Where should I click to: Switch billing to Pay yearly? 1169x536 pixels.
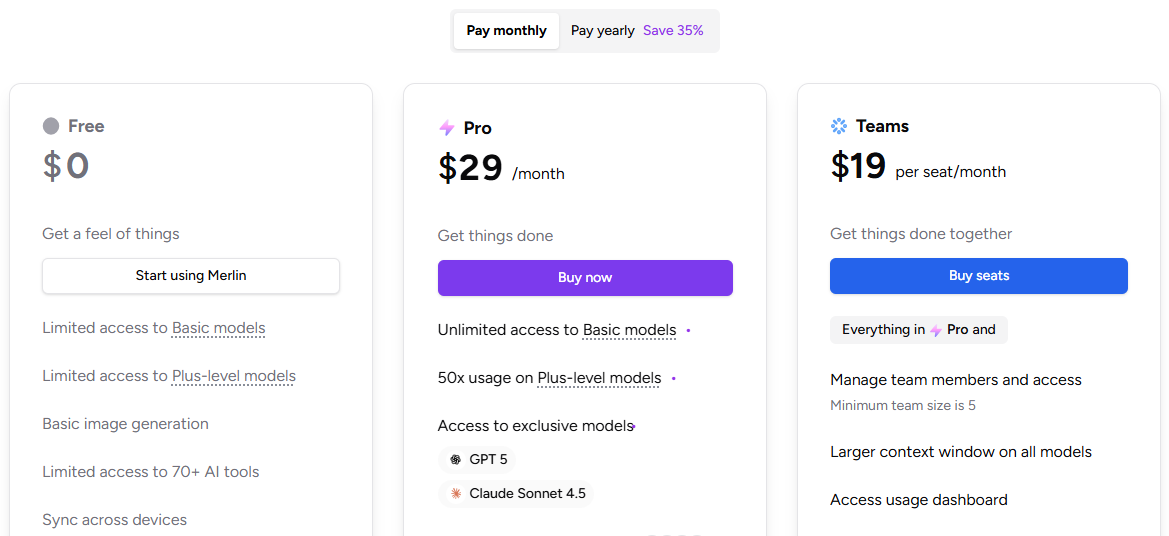pyautogui.click(x=602, y=31)
